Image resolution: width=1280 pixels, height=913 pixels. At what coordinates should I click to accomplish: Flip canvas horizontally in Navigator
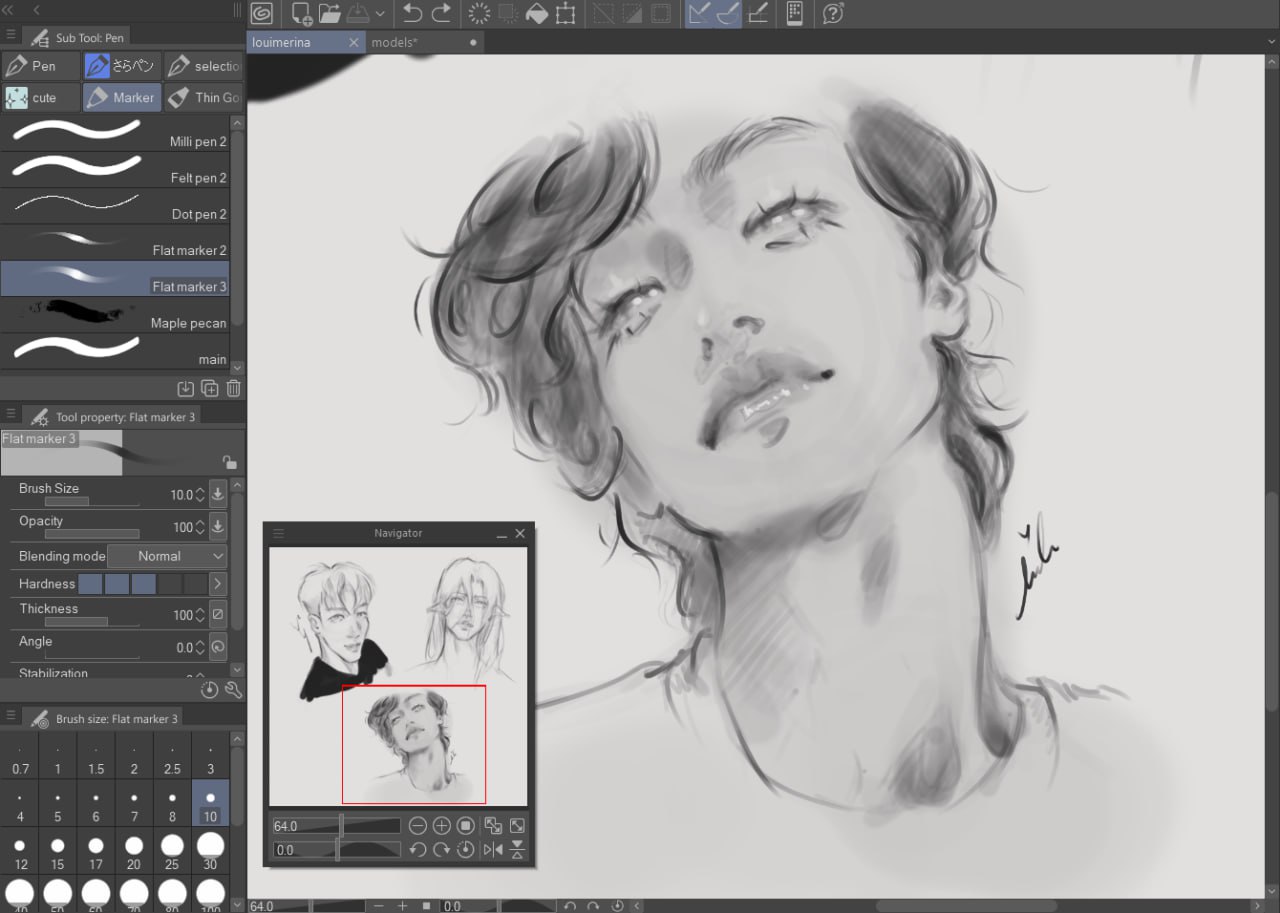pyautogui.click(x=493, y=850)
